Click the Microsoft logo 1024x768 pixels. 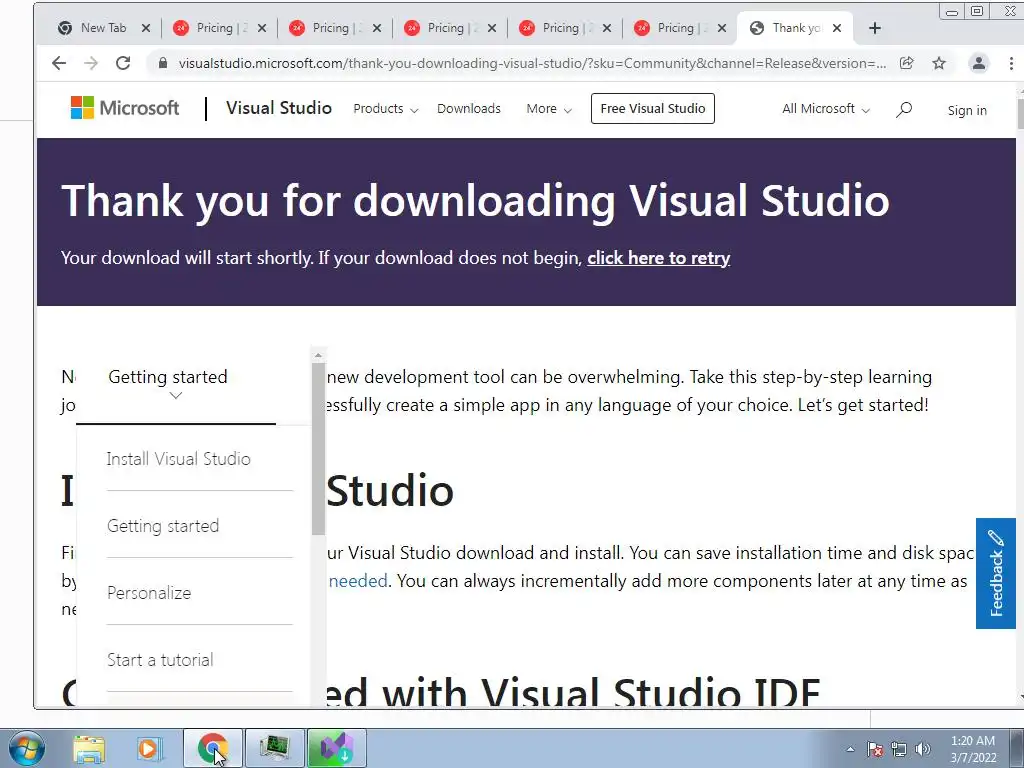[x=124, y=108]
